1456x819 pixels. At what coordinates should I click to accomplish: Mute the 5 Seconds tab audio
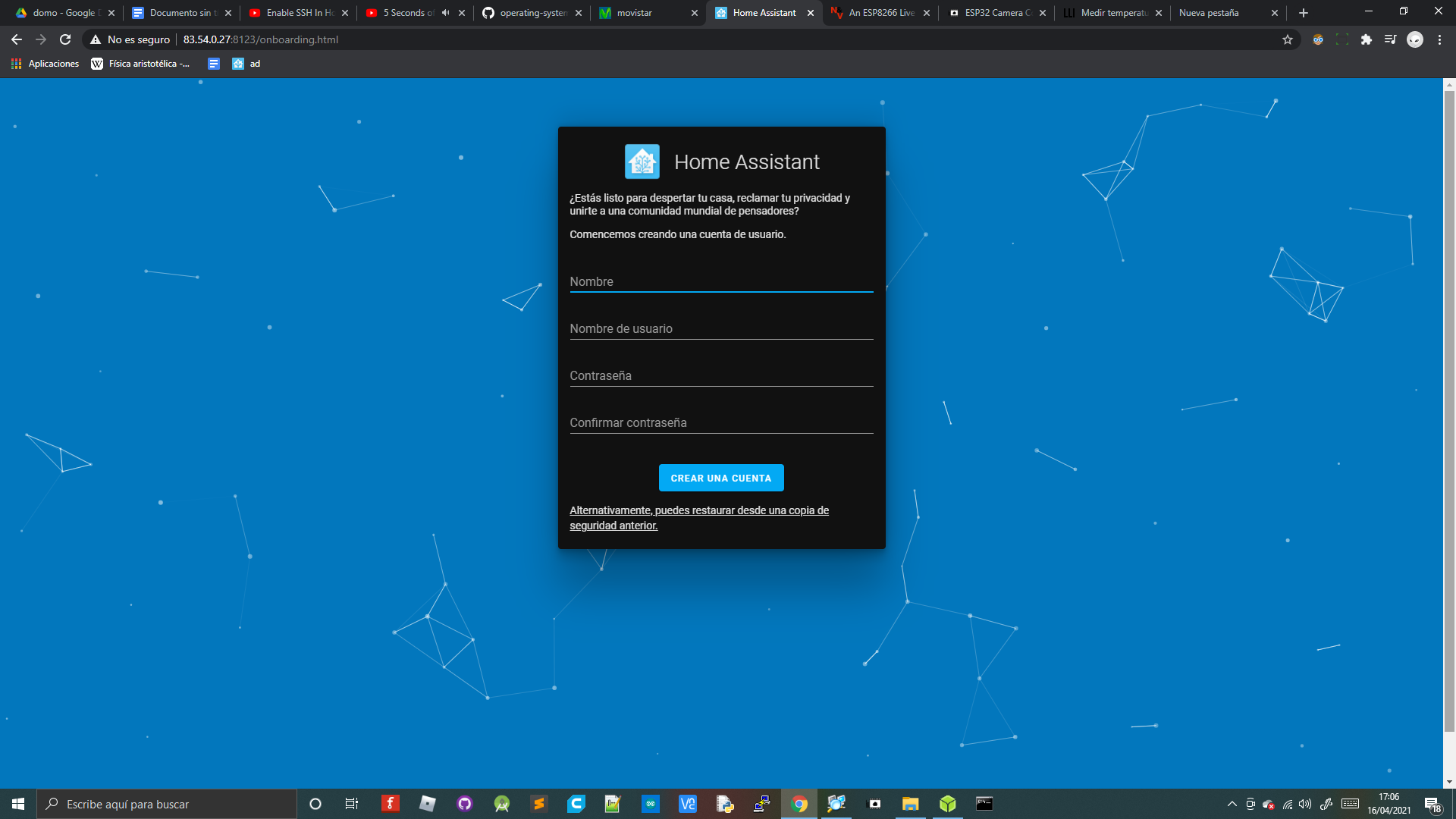[x=445, y=13]
